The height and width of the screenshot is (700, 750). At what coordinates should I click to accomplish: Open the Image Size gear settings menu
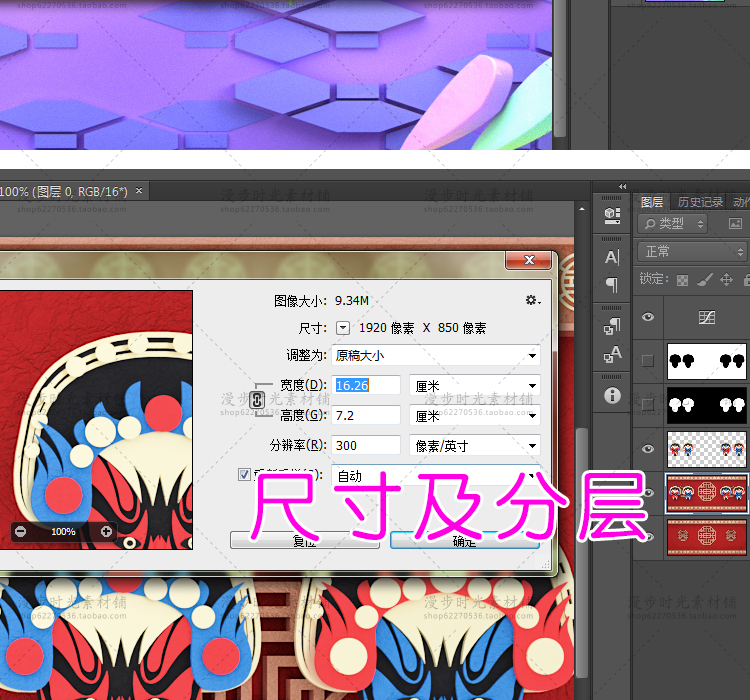click(x=532, y=300)
